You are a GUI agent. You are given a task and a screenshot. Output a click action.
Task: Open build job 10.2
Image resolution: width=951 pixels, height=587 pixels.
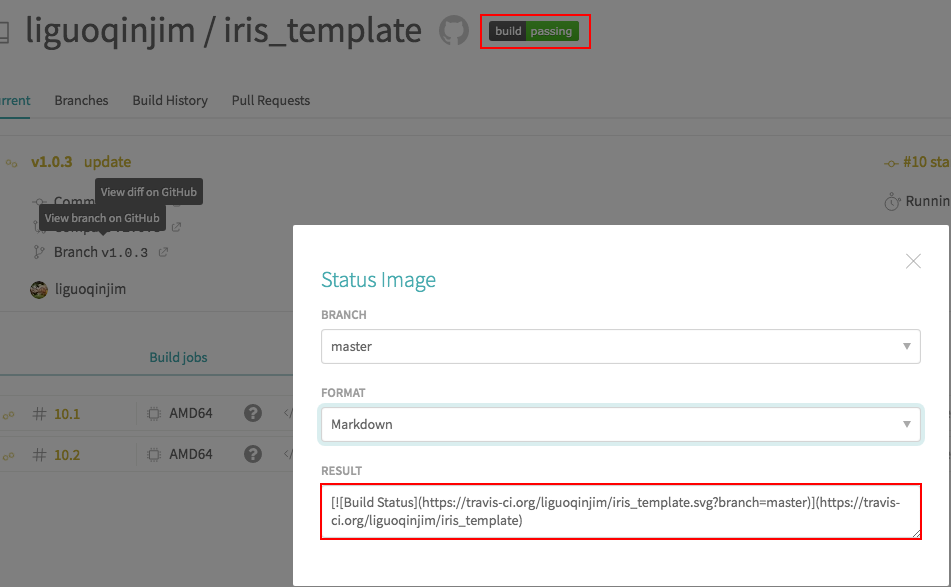(67, 455)
